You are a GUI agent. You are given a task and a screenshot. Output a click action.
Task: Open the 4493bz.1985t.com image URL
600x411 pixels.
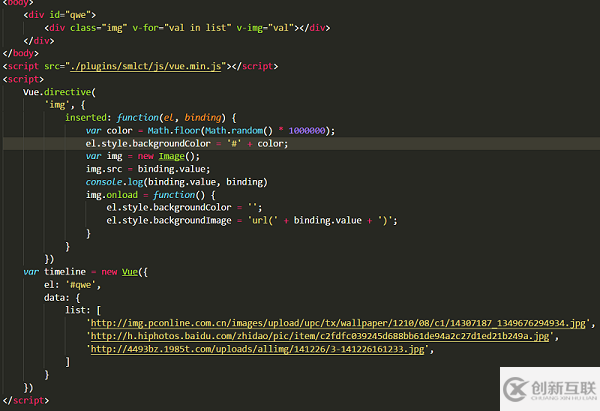[x=258, y=349]
